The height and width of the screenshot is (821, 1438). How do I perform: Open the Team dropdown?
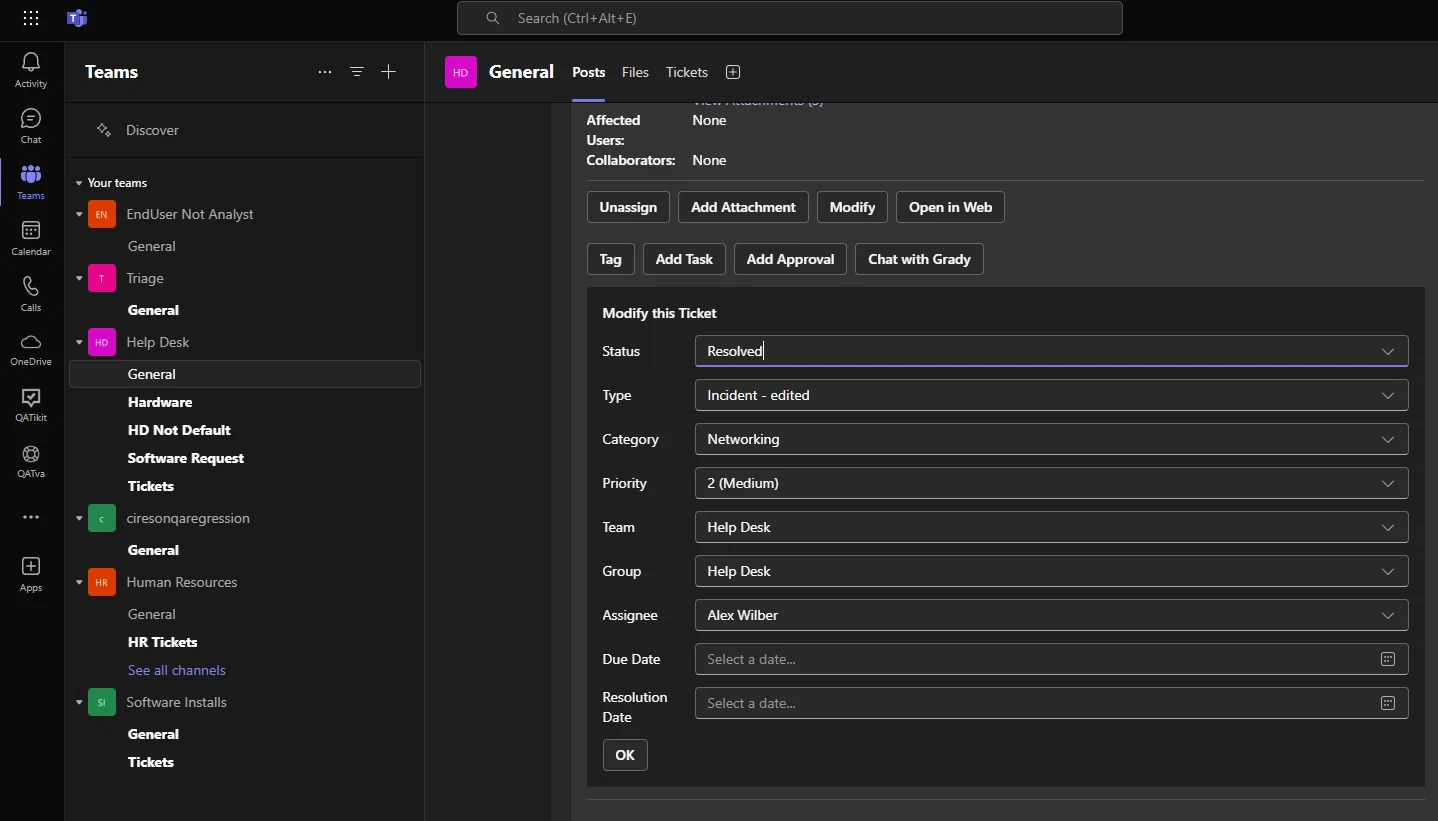coord(1051,527)
